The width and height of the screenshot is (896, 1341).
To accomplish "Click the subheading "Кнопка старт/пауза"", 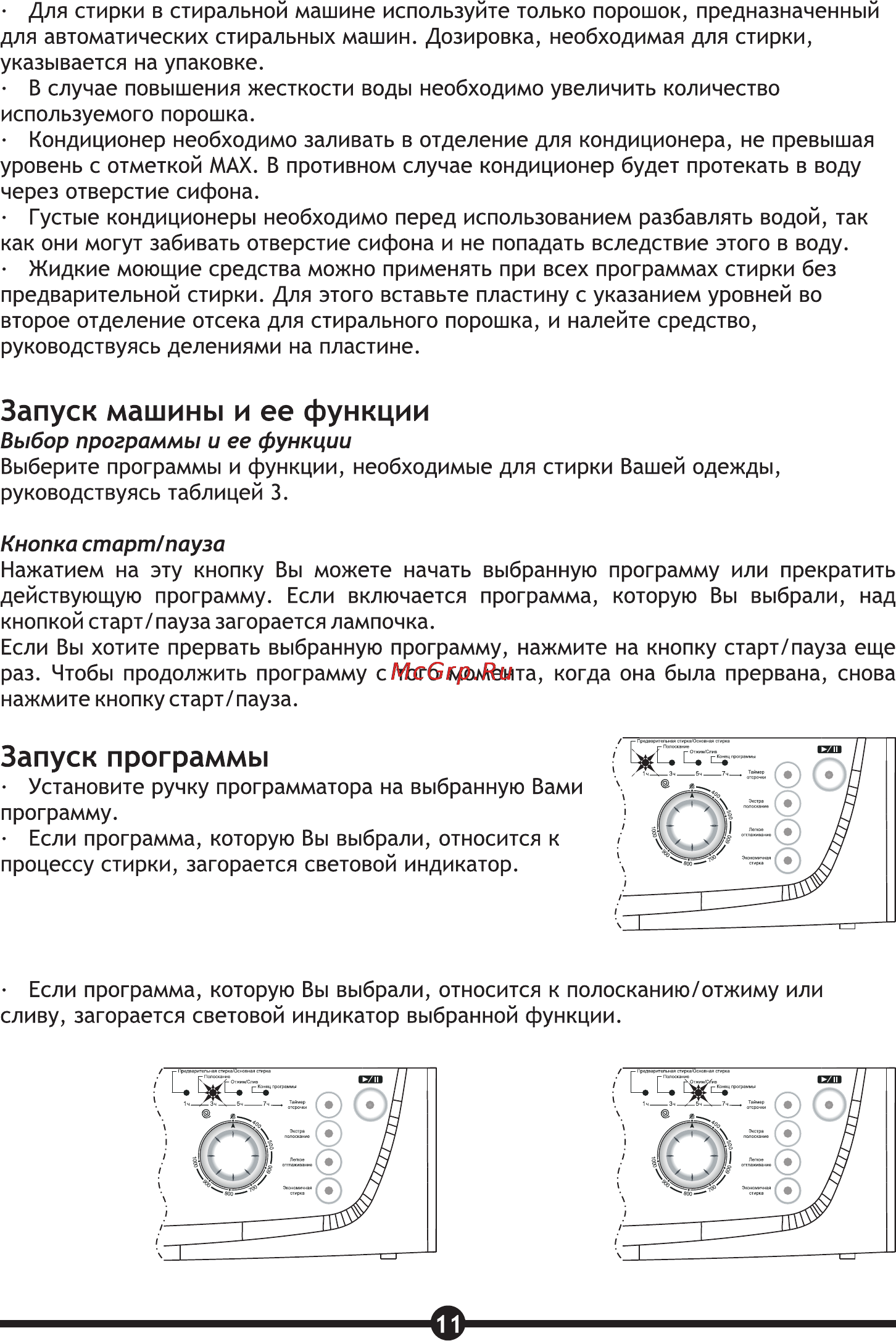I will click(x=113, y=545).
